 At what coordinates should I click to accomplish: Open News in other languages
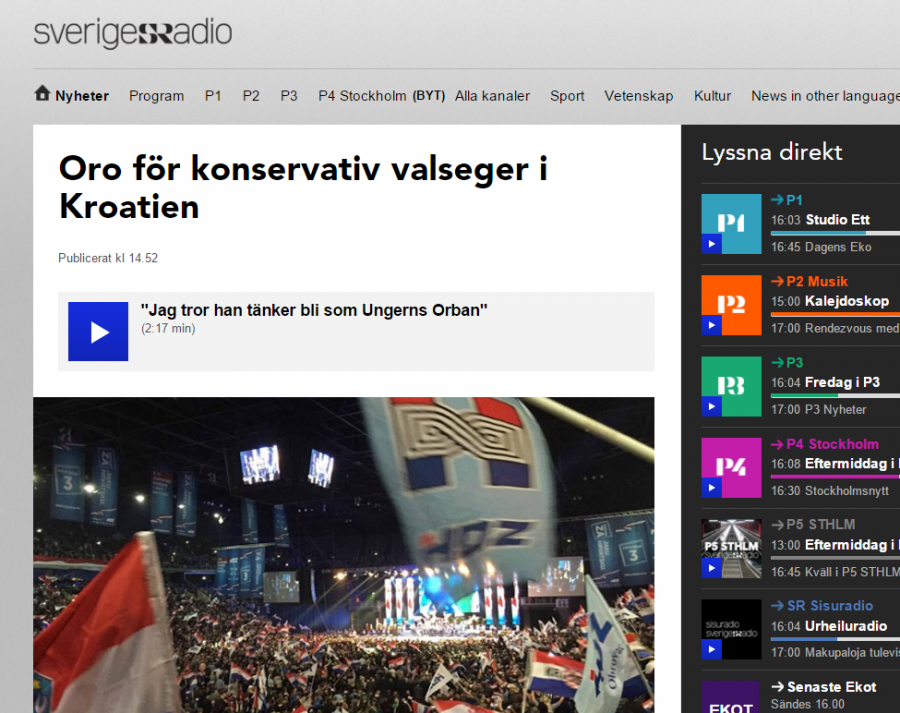tap(825, 96)
